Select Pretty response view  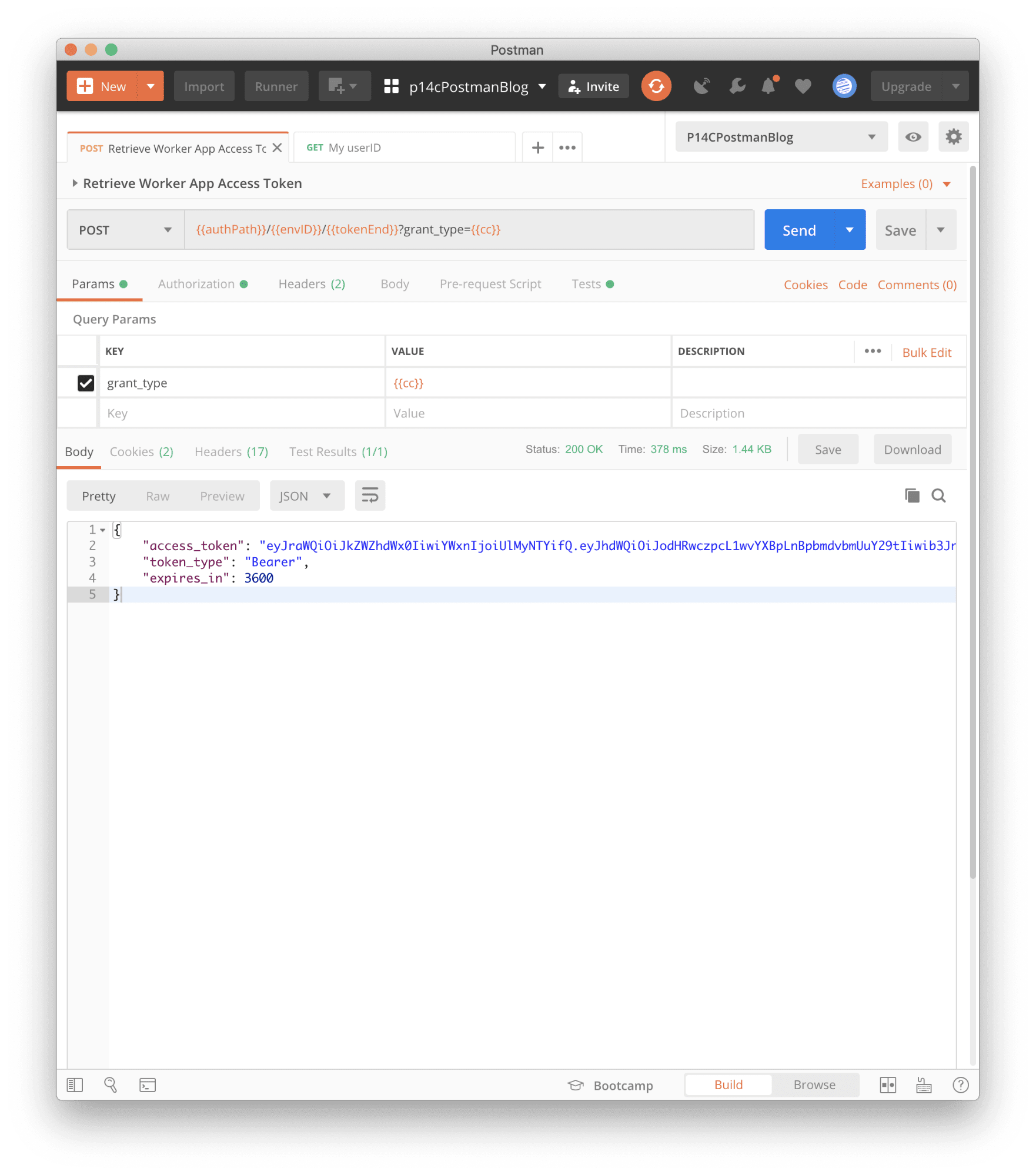pos(99,496)
